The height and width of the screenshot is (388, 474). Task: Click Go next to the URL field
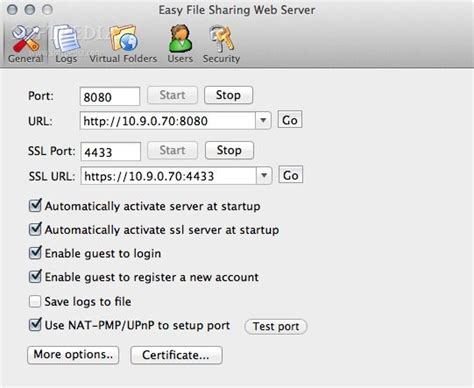pyautogui.click(x=290, y=120)
